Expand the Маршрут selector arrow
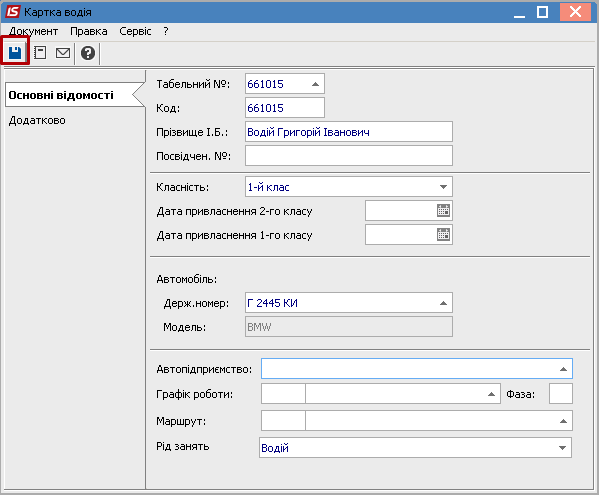 point(563,421)
